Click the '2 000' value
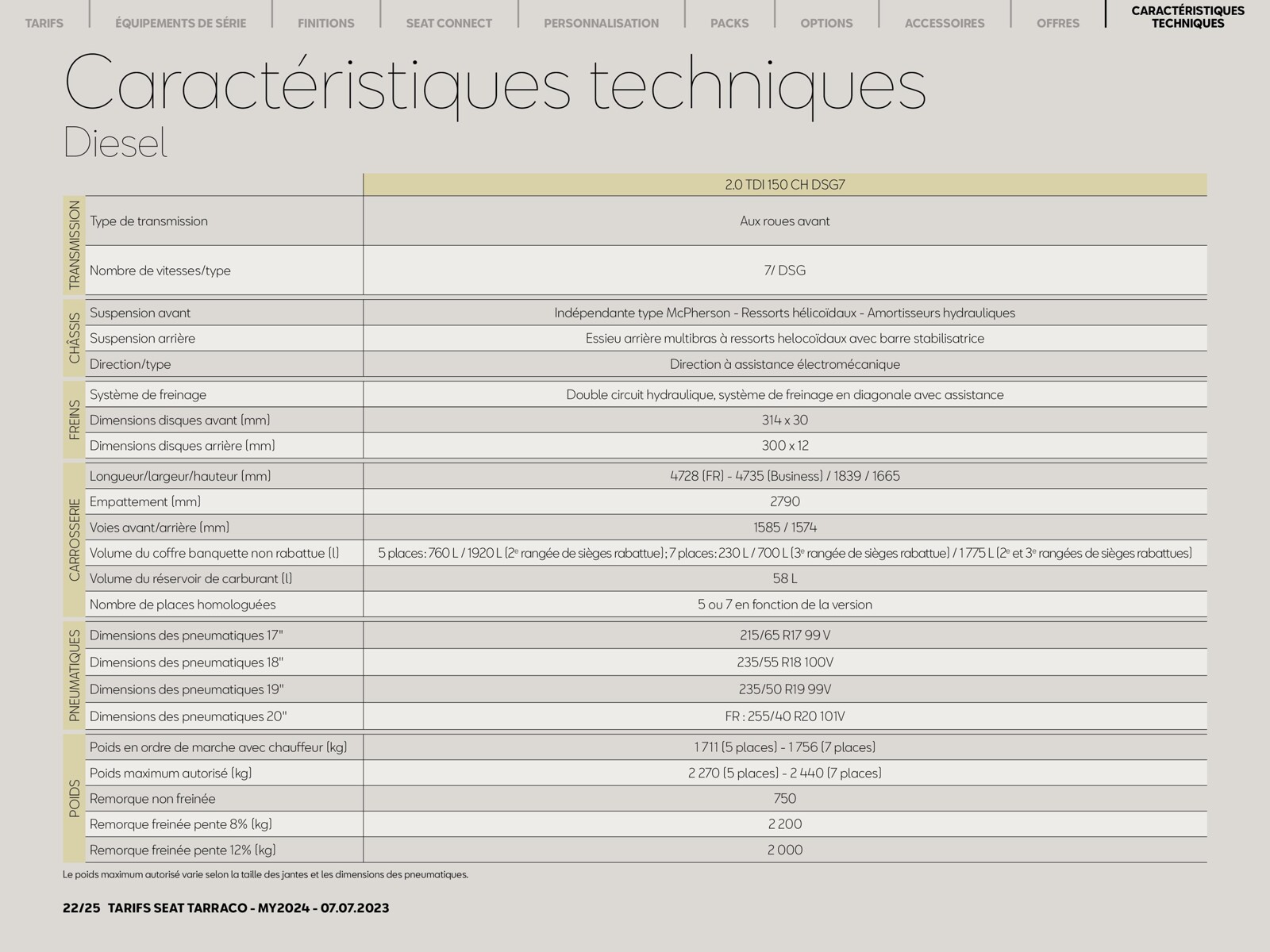This screenshot has height=952, width=1270. [785, 850]
